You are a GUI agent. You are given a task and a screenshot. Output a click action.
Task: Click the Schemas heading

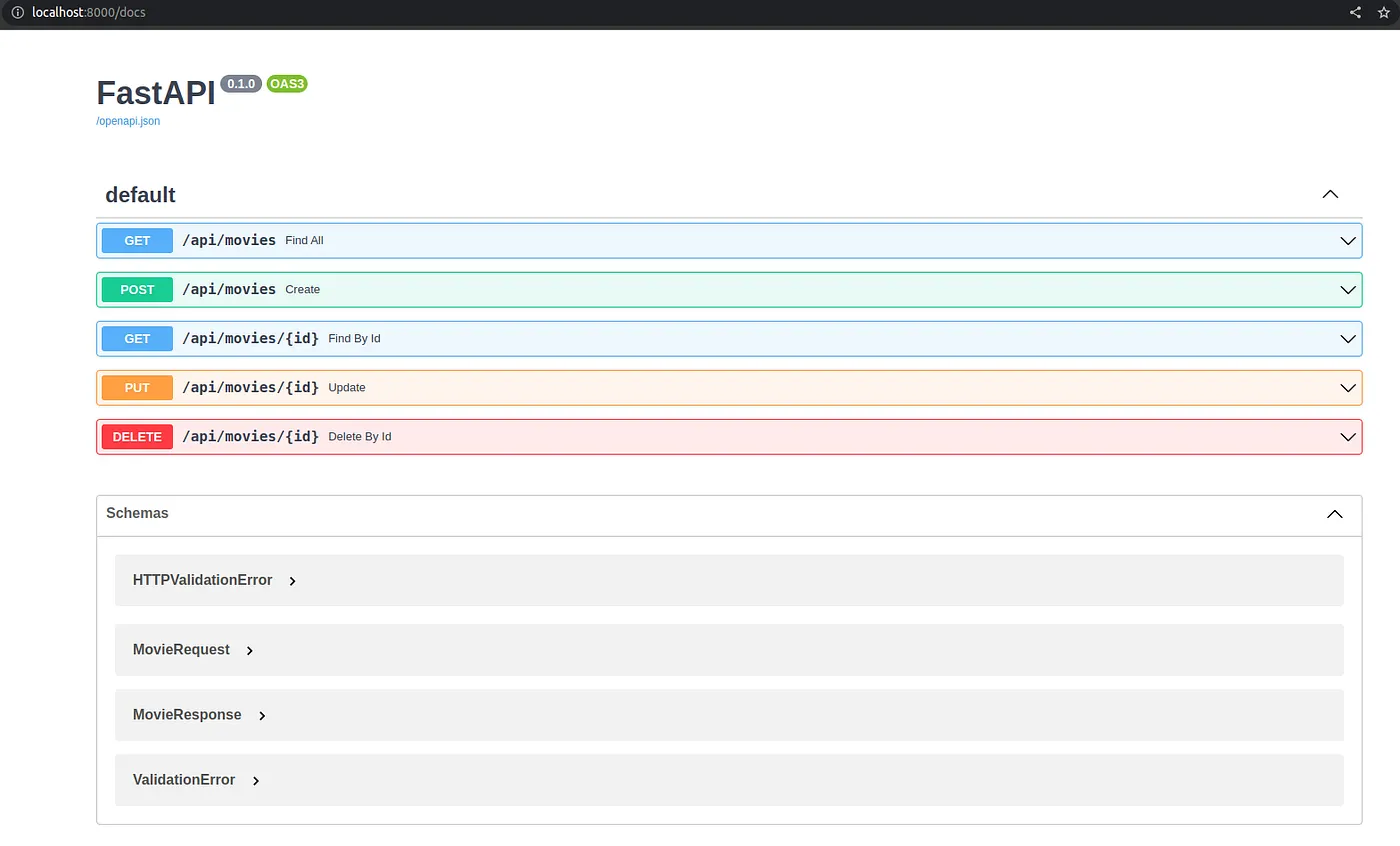coord(137,513)
